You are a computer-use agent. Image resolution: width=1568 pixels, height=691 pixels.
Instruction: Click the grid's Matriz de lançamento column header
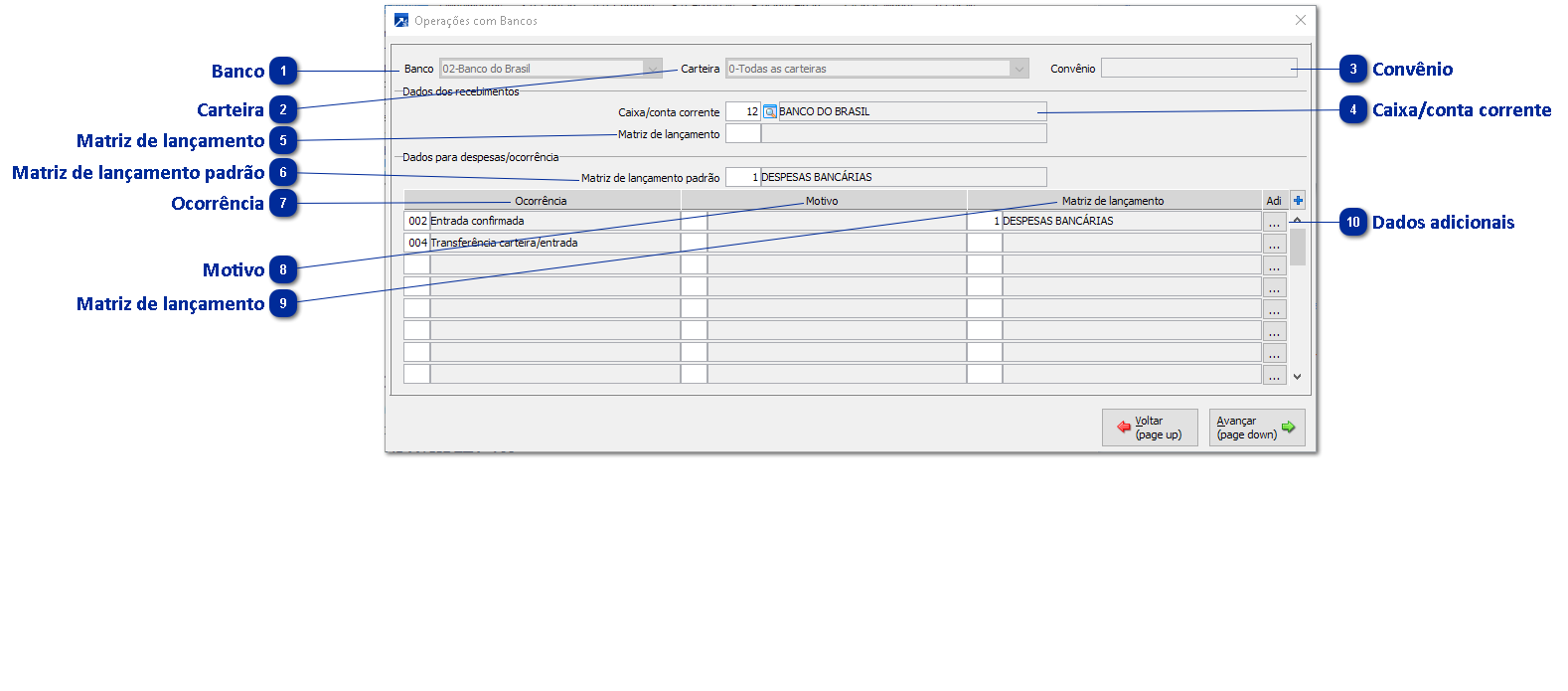pyautogui.click(x=1114, y=200)
